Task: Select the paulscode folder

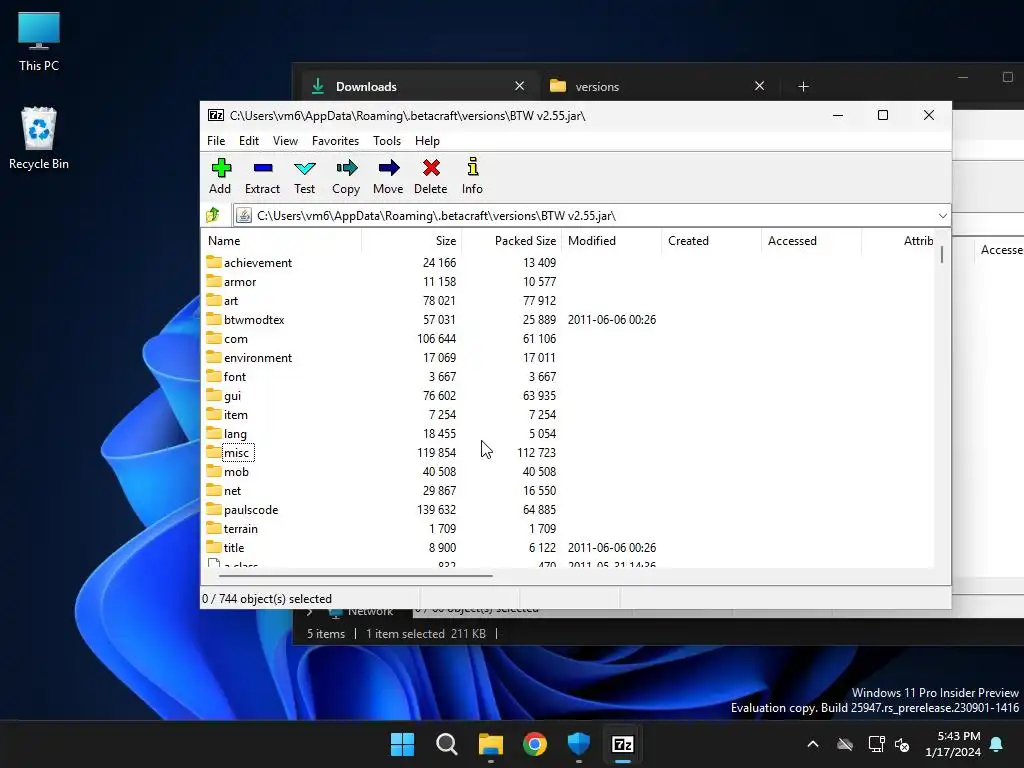Action: pyautogui.click(x=251, y=510)
